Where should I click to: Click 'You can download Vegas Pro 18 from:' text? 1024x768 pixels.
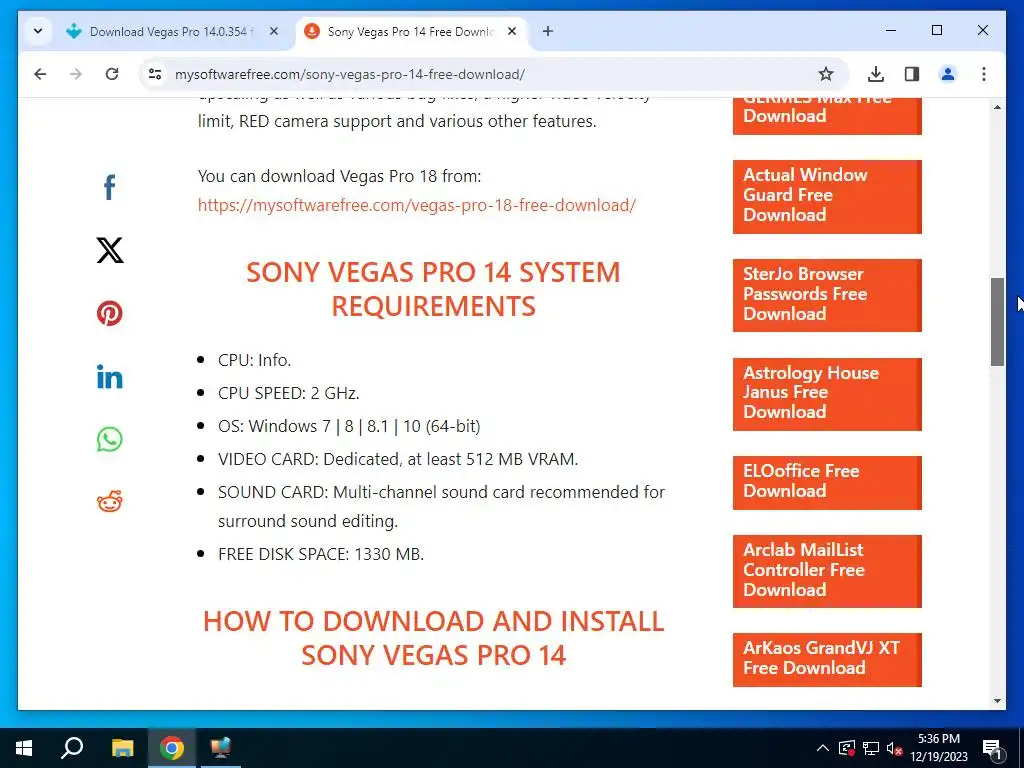[340, 176]
